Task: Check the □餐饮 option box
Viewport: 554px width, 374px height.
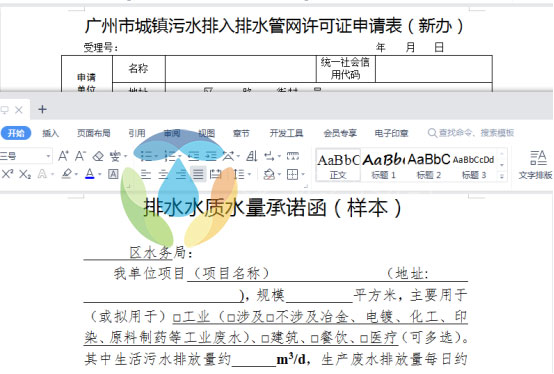Action: [315, 339]
